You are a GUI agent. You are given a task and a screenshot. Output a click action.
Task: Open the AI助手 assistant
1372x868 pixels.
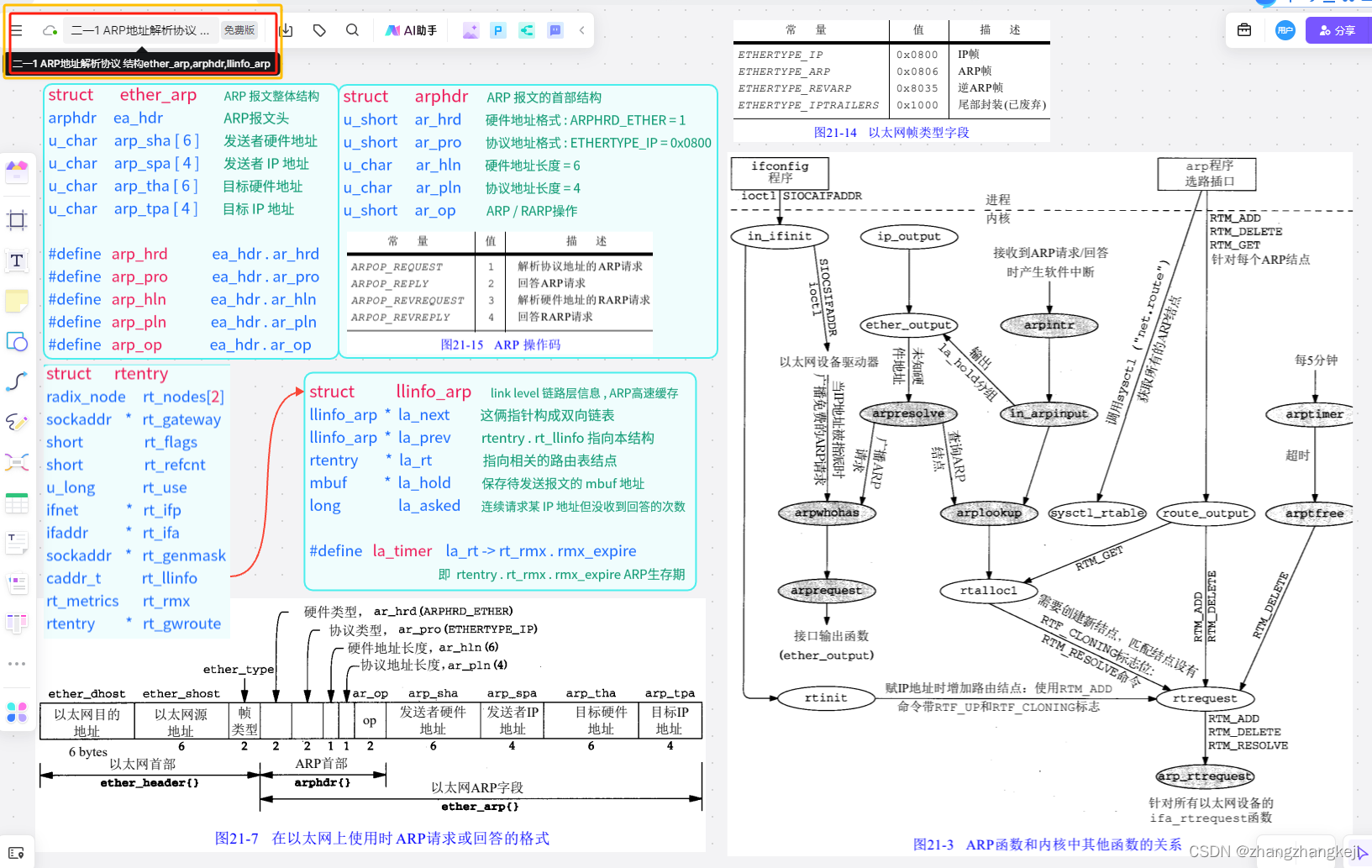(411, 30)
